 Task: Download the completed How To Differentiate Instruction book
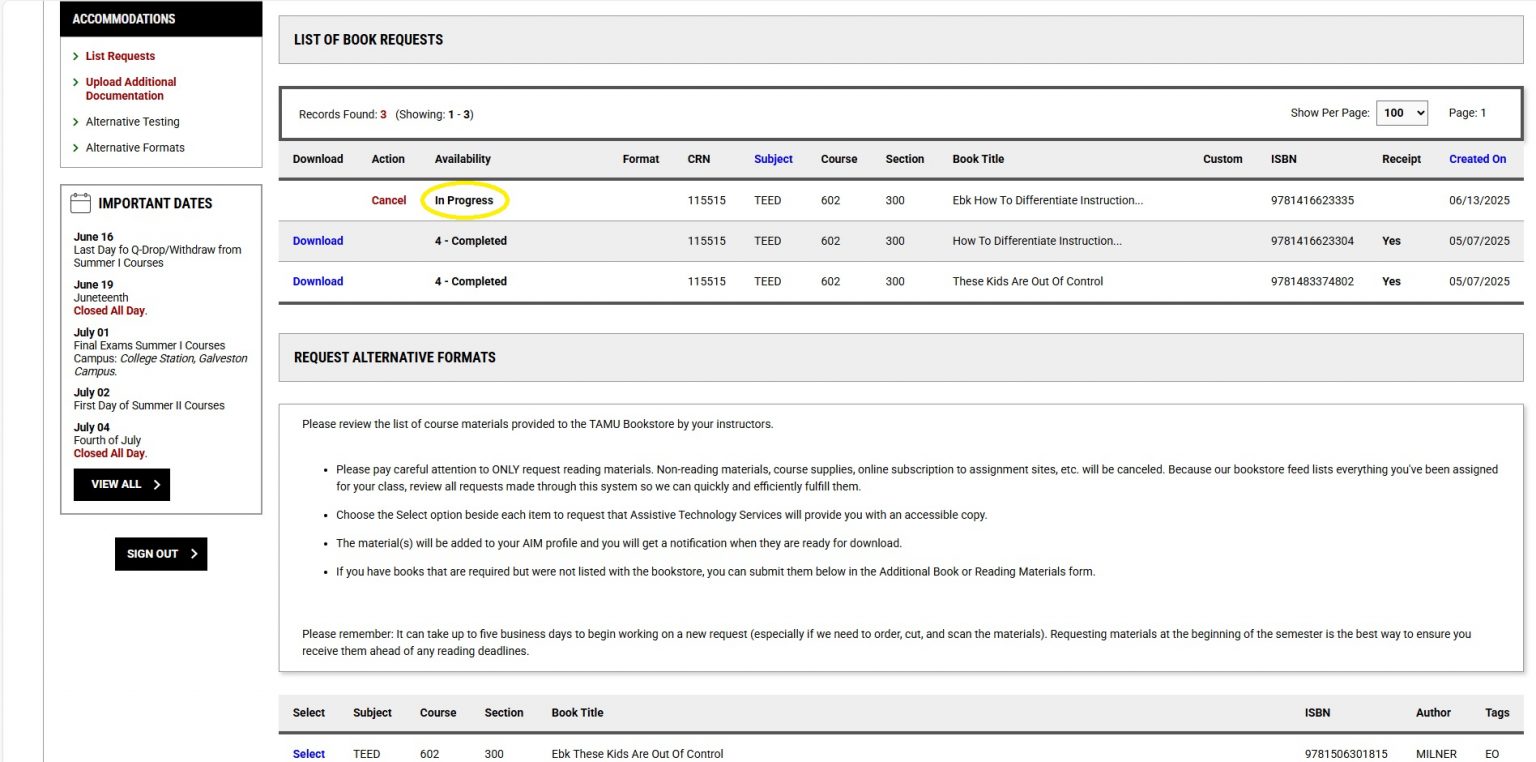pyautogui.click(x=317, y=240)
